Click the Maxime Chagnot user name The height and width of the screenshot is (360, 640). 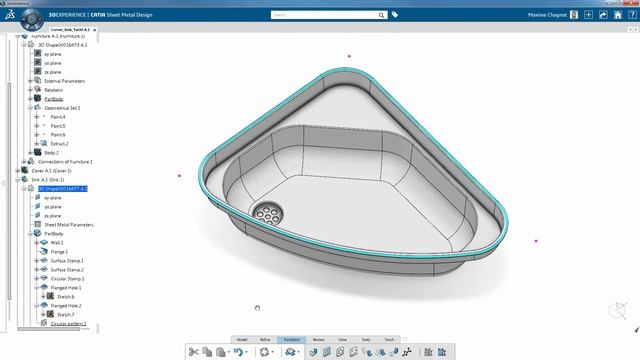pos(547,15)
